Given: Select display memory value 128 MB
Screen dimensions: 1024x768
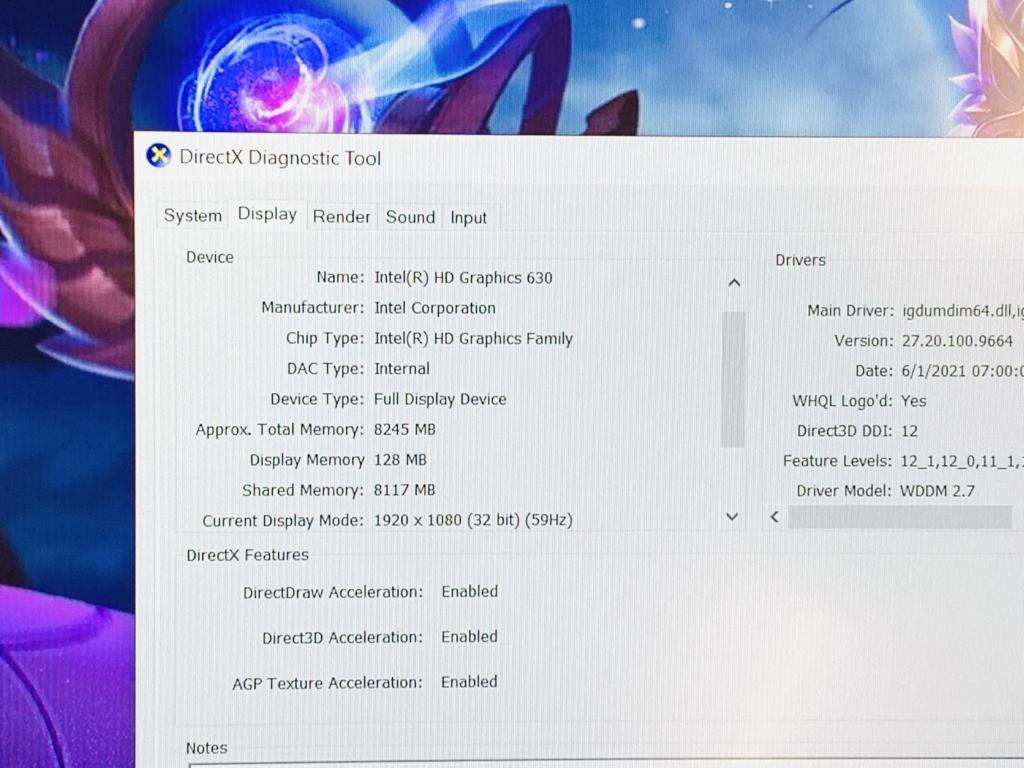Looking at the screenshot, I should pos(400,460).
